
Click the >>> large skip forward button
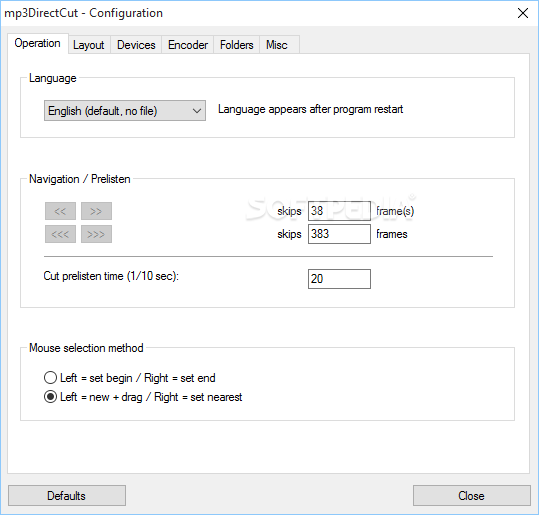(x=96, y=234)
